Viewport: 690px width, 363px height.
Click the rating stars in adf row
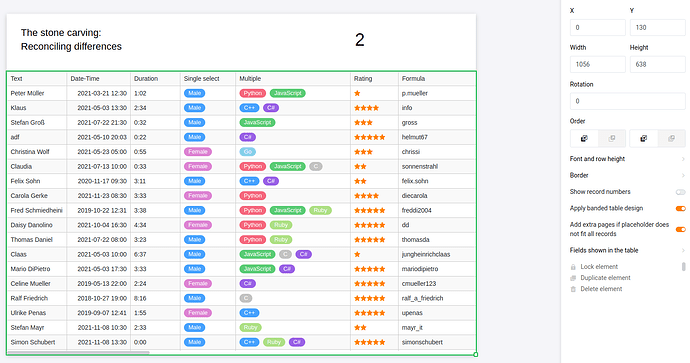(370, 137)
